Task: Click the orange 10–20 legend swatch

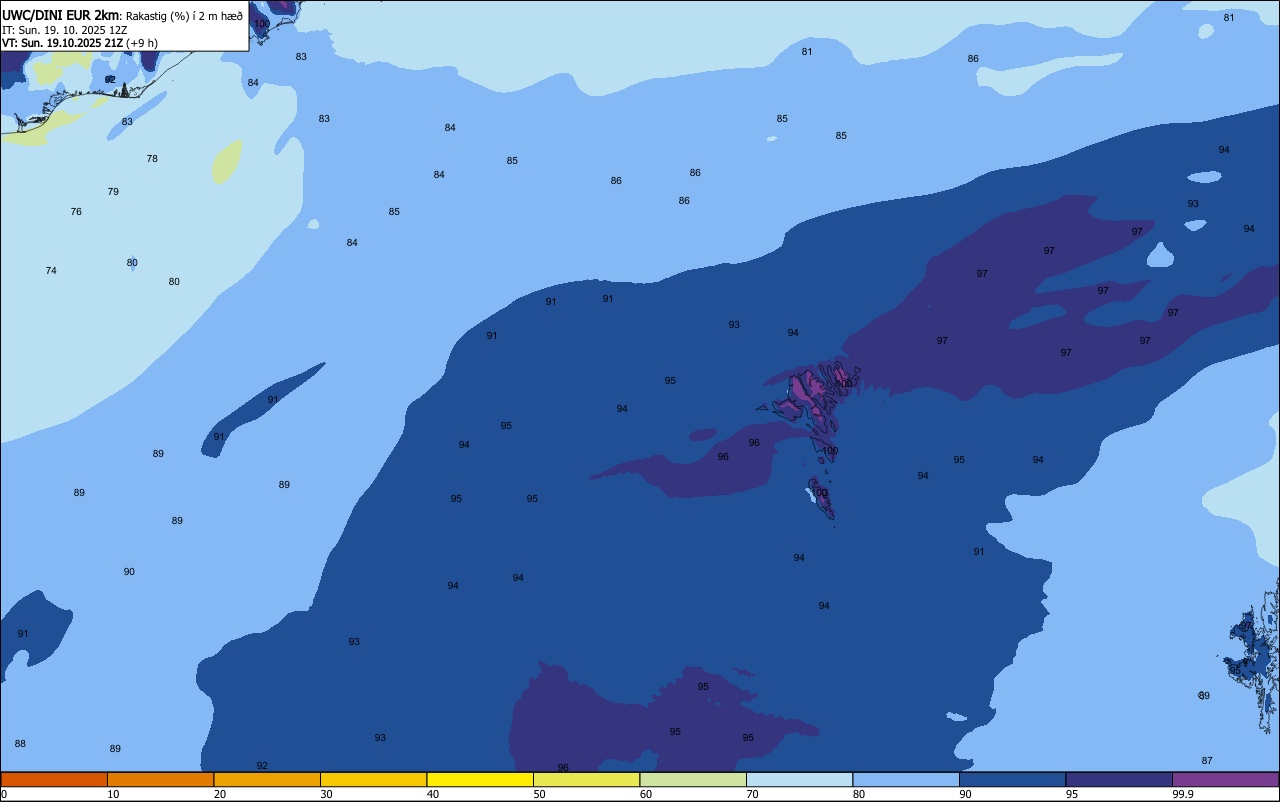Action: (x=160, y=779)
